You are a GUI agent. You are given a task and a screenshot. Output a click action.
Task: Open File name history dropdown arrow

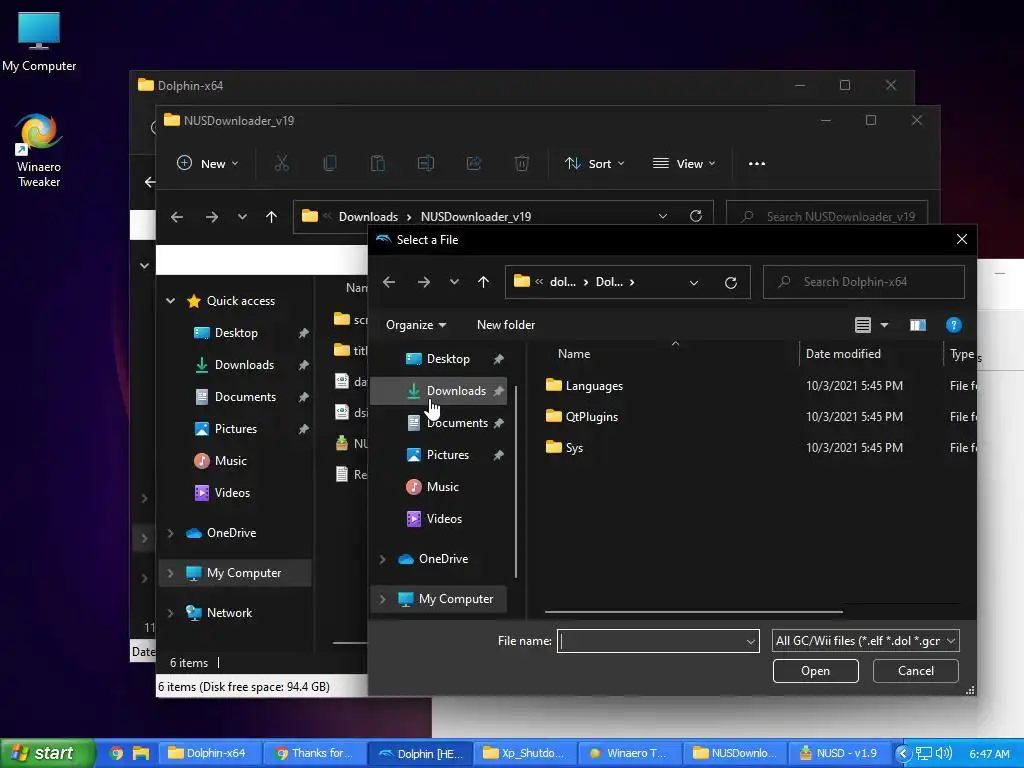coord(750,642)
